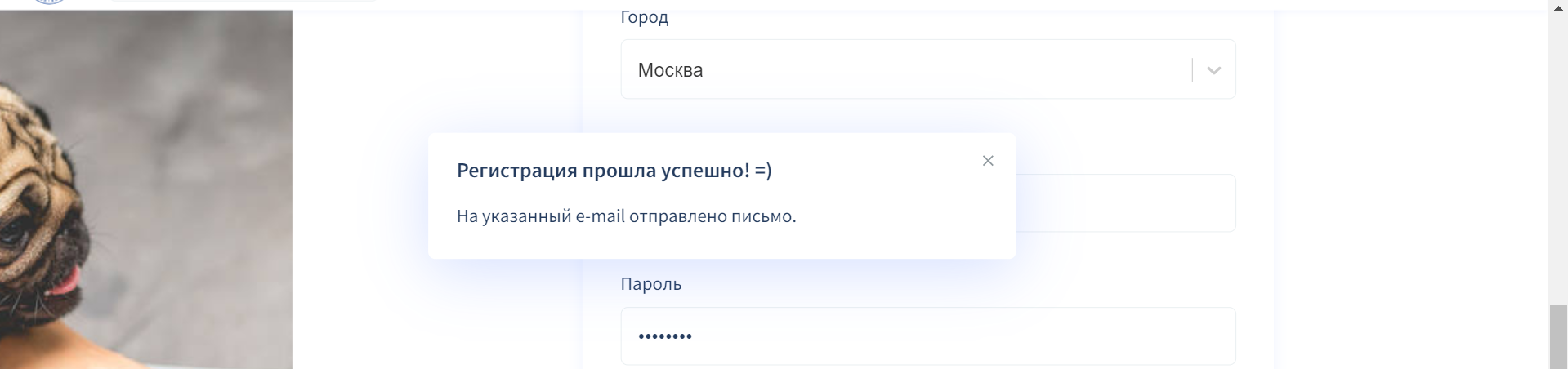Click the heading Регистрация прошла успешно

(x=603, y=171)
